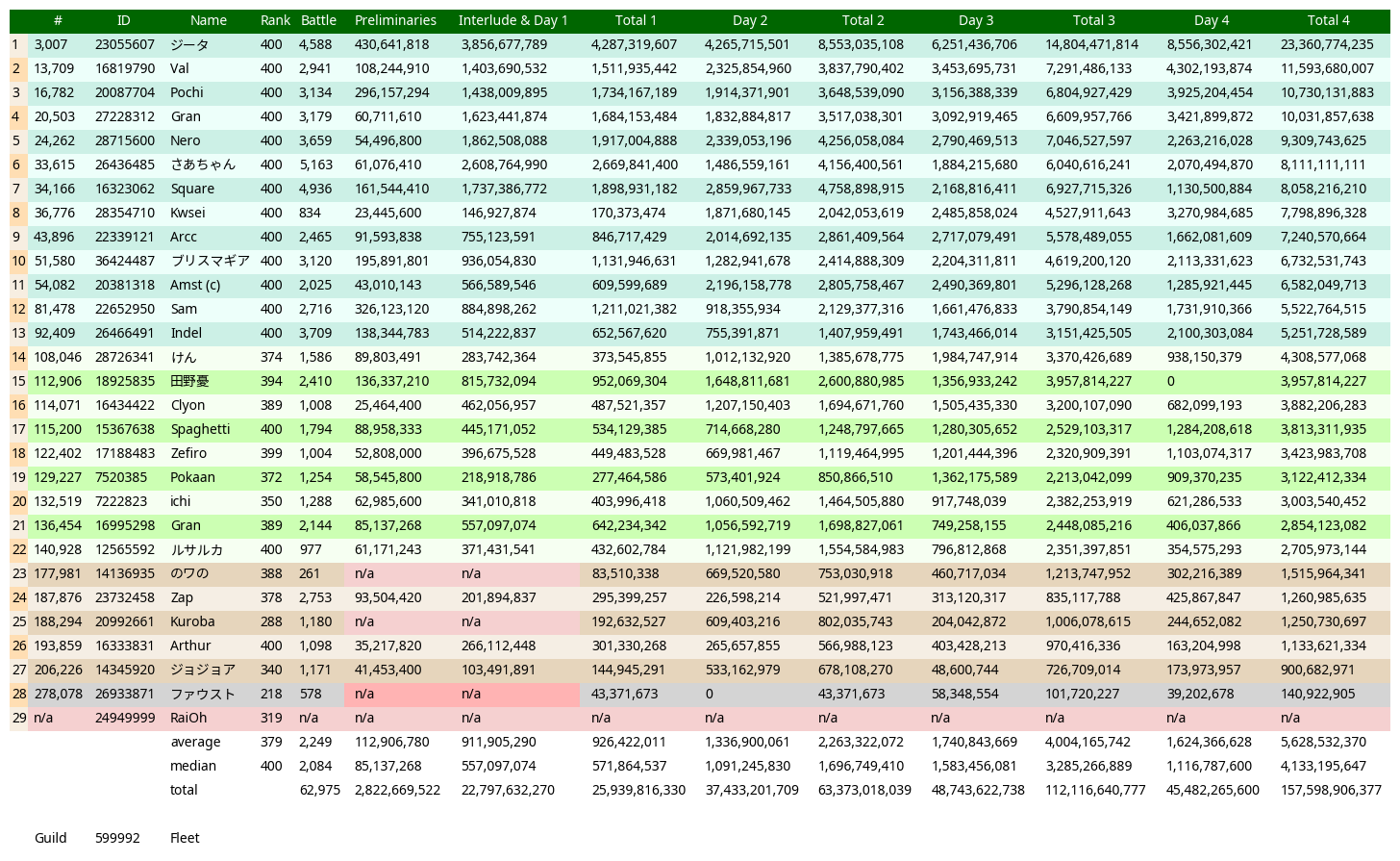Click the name cell "Zap"
This screenshot has width=1400, height=861.
pos(182,597)
